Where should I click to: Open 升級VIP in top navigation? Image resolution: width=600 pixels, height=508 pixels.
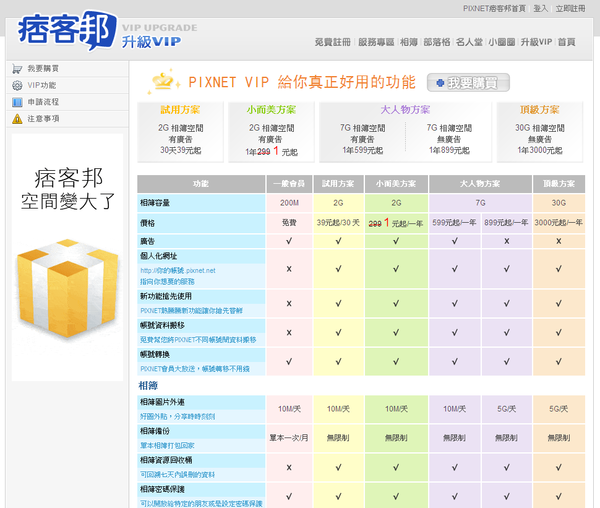(x=536, y=42)
